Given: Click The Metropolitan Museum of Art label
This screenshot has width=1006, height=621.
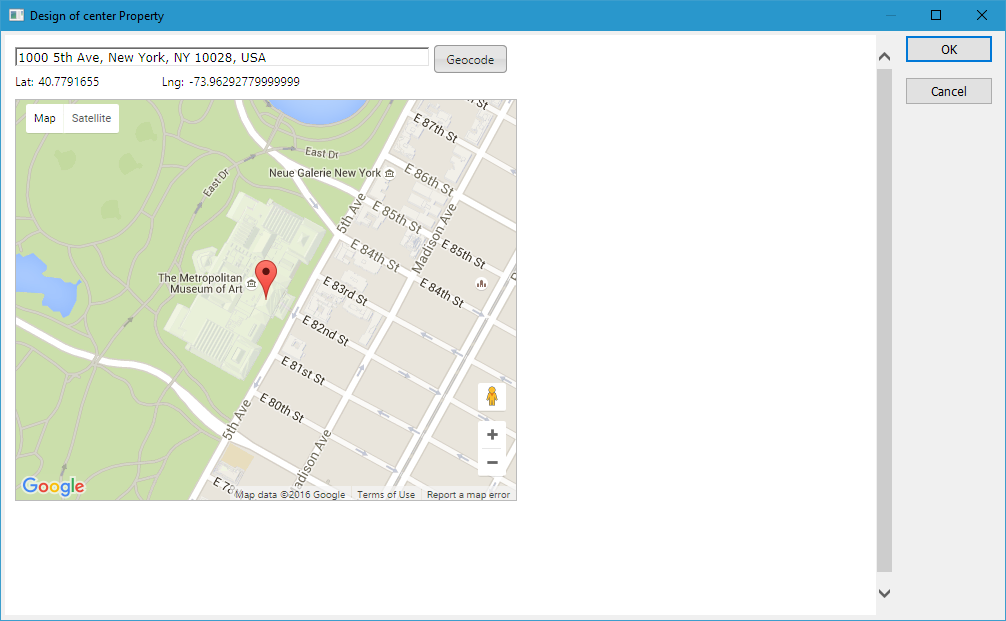Looking at the screenshot, I should pyautogui.click(x=201, y=284).
